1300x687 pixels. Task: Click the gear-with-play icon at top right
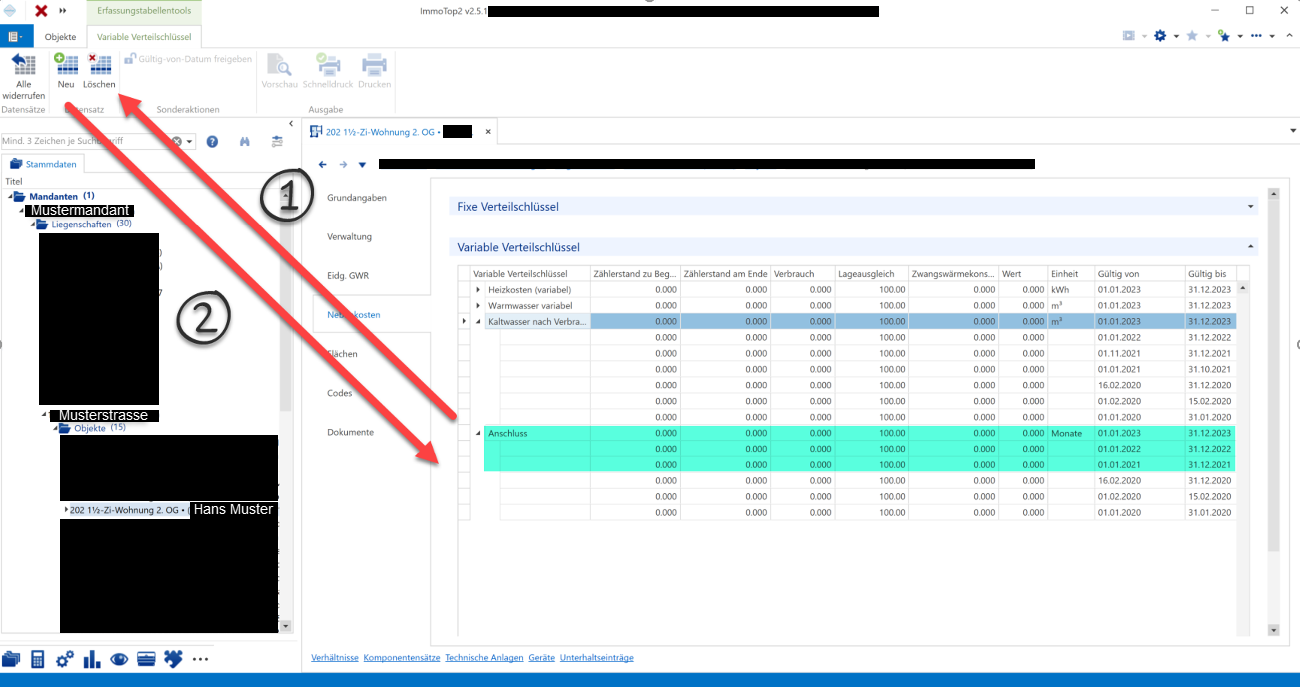pos(1160,36)
